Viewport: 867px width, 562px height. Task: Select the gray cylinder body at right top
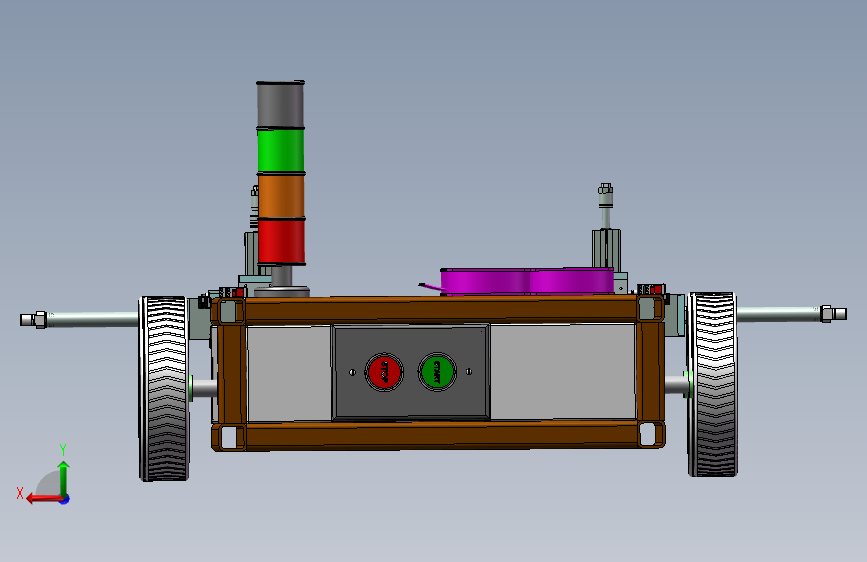[606, 249]
